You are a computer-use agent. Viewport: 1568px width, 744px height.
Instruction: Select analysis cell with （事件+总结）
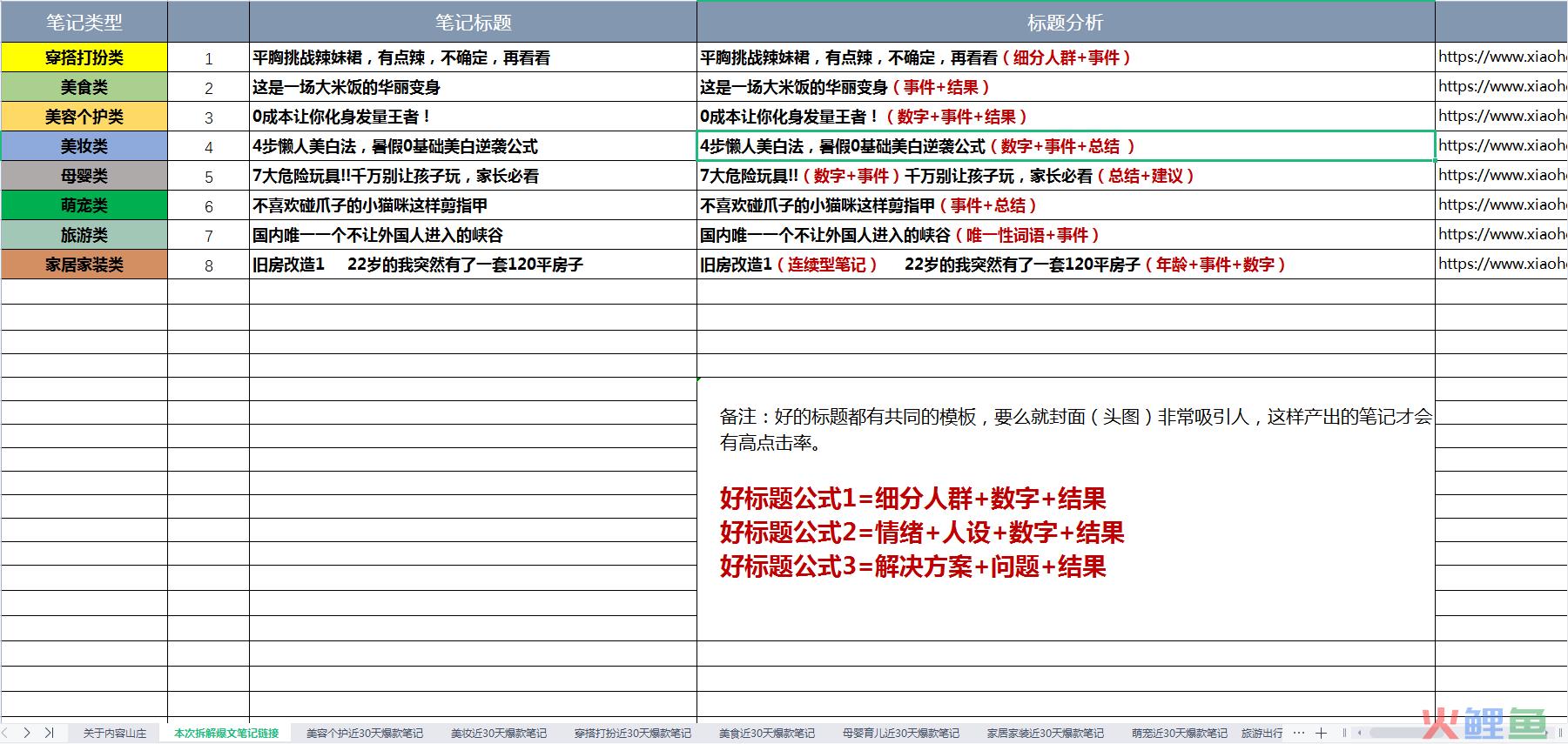(x=1066, y=205)
